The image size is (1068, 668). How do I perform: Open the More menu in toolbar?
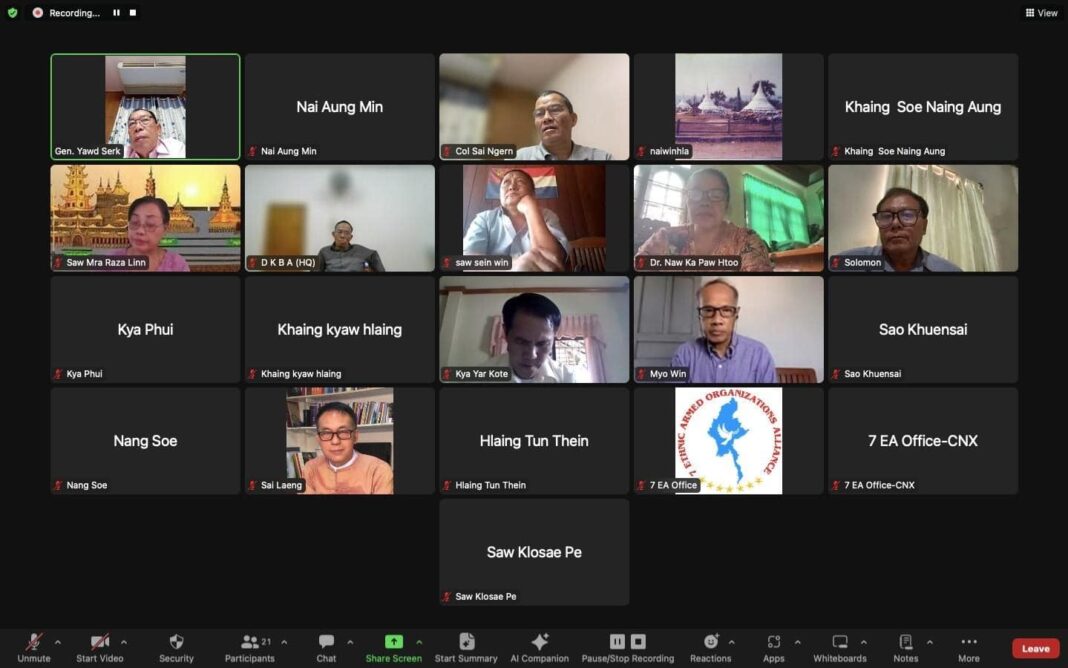(968, 642)
